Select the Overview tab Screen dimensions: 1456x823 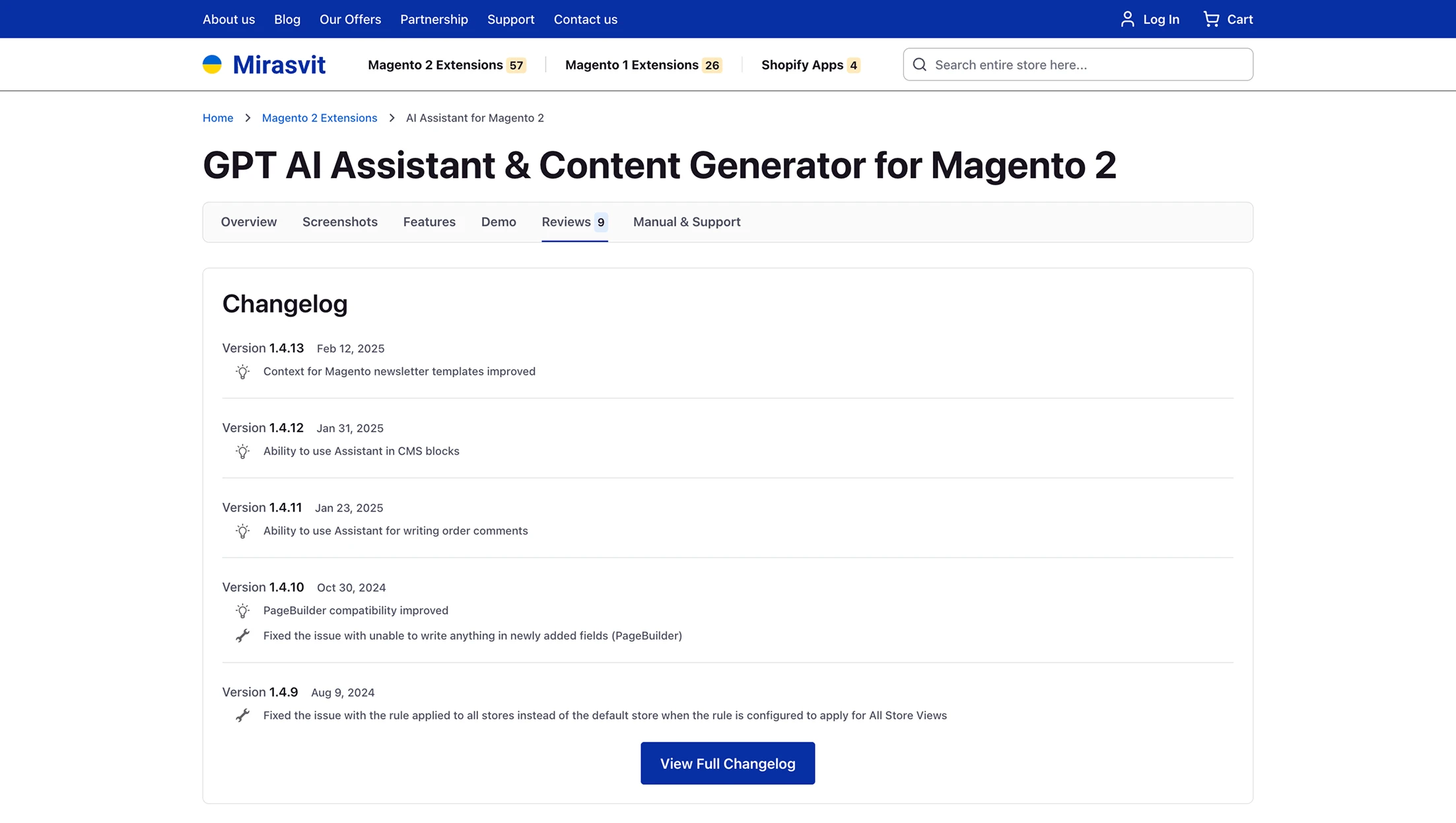(x=248, y=222)
